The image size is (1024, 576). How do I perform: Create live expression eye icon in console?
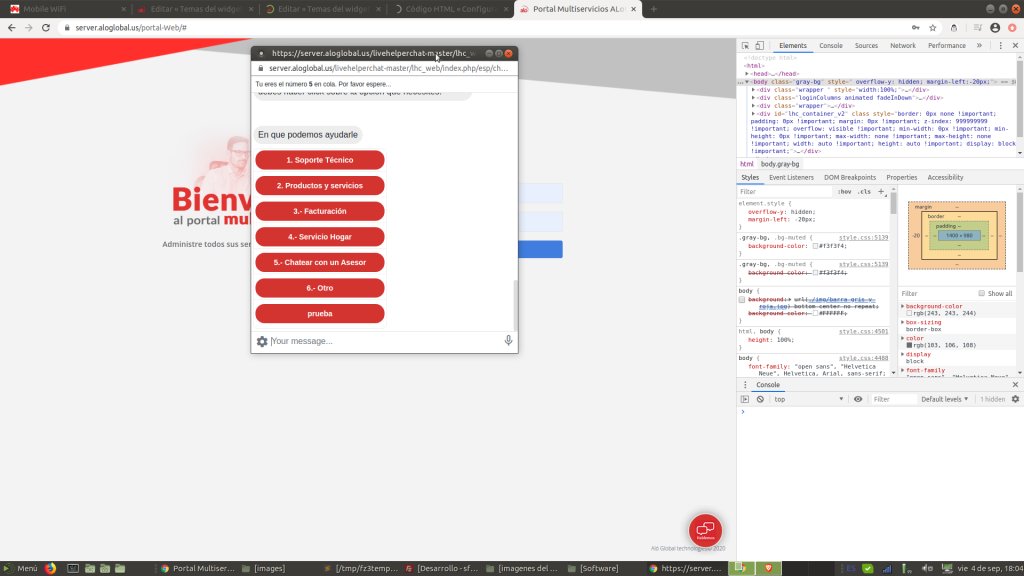(x=858, y=399)
